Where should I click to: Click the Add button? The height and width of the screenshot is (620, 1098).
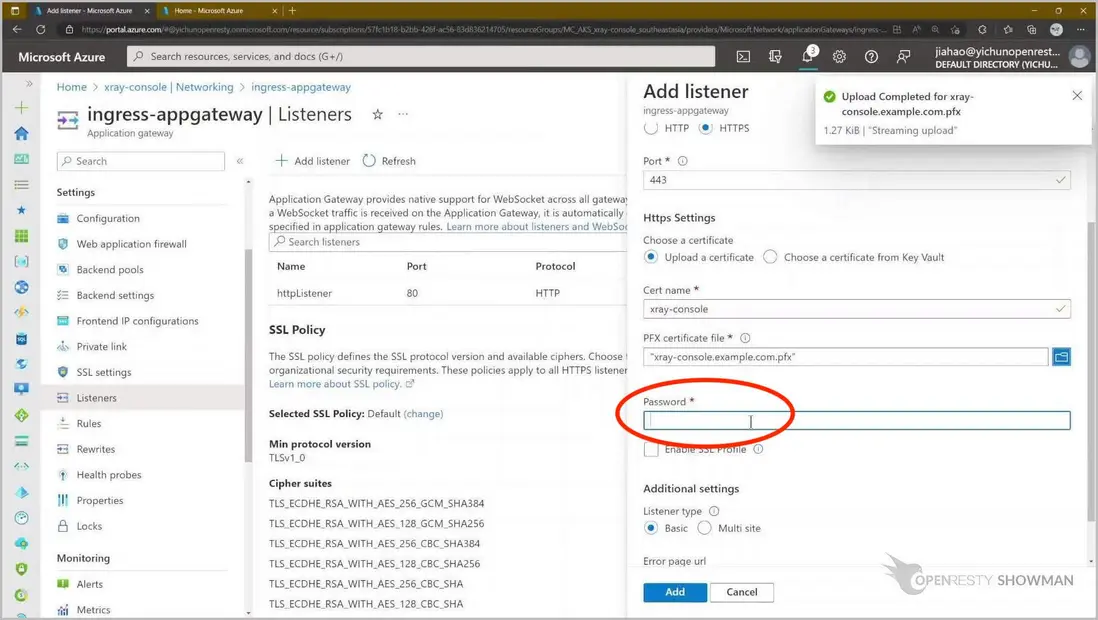pos(675,592)
